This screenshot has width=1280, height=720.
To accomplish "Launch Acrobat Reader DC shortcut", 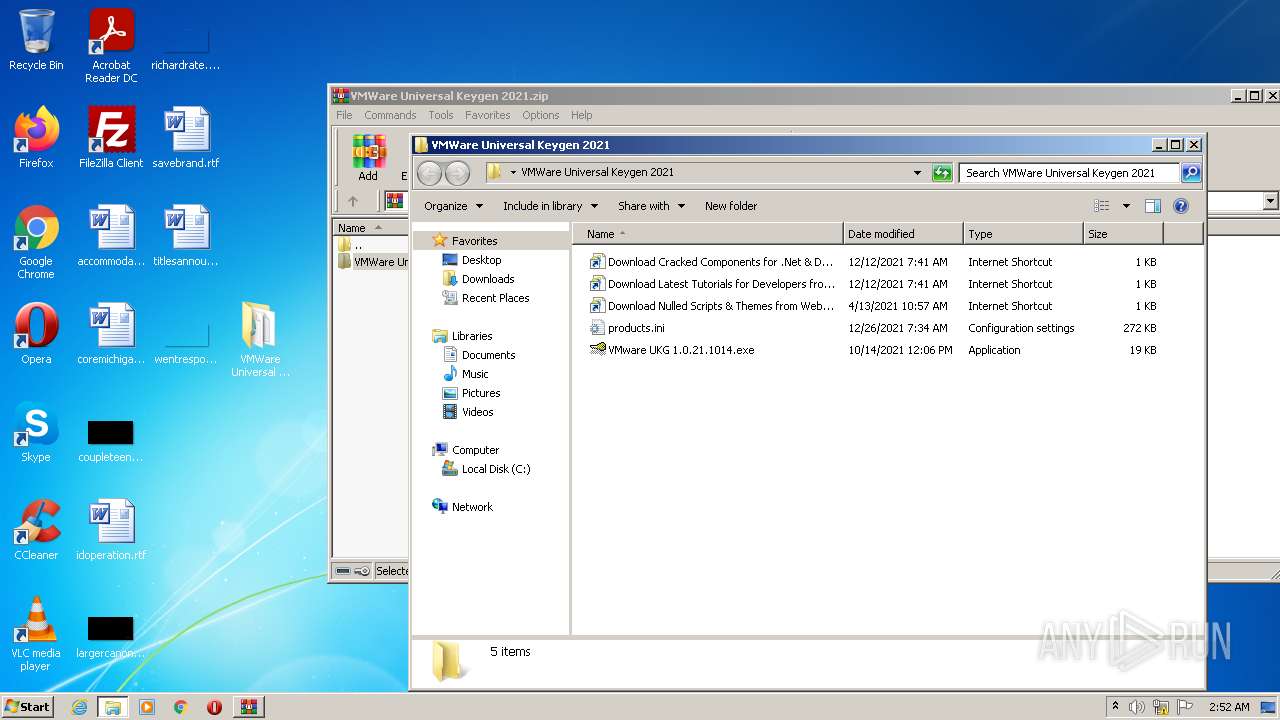I will [111, 46].
